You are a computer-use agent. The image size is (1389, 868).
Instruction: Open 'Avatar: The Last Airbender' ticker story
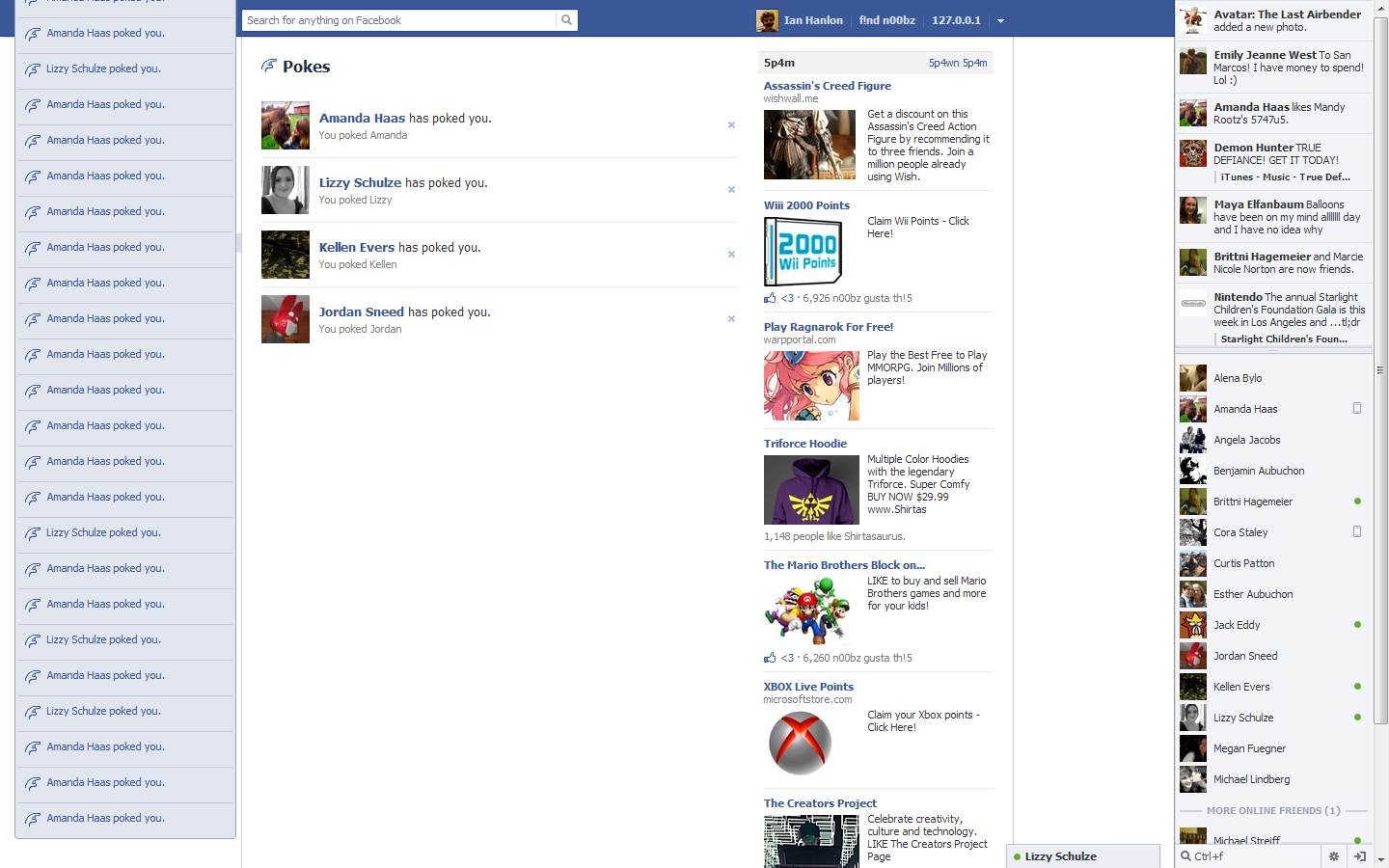pos(1273,20)
